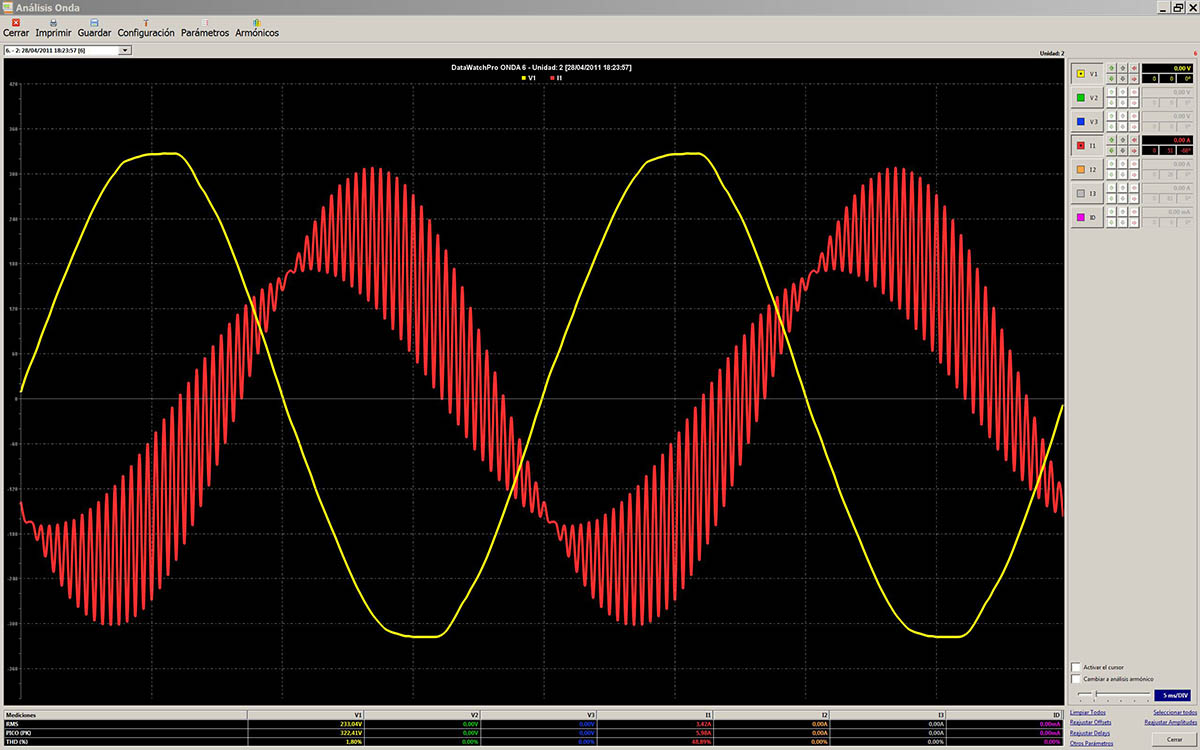Toggle the I2 channel button
1200x750 pixels.
pyautogui.click(x=1087, y=170)
